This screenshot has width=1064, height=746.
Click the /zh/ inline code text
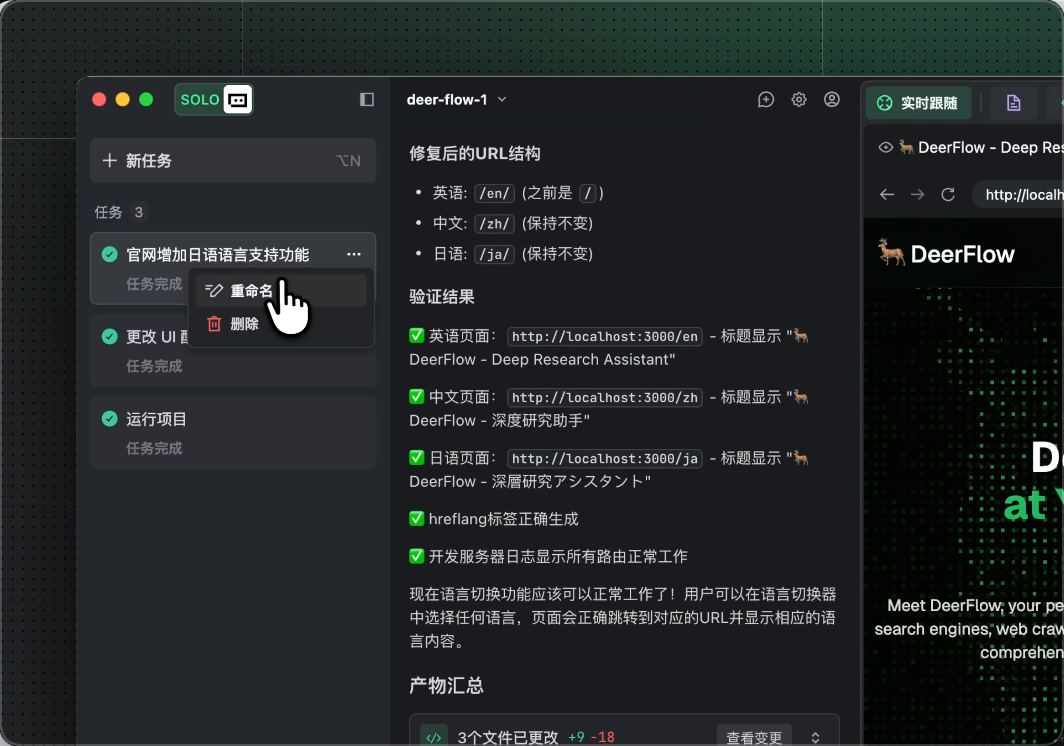click(x=494, y=224)
